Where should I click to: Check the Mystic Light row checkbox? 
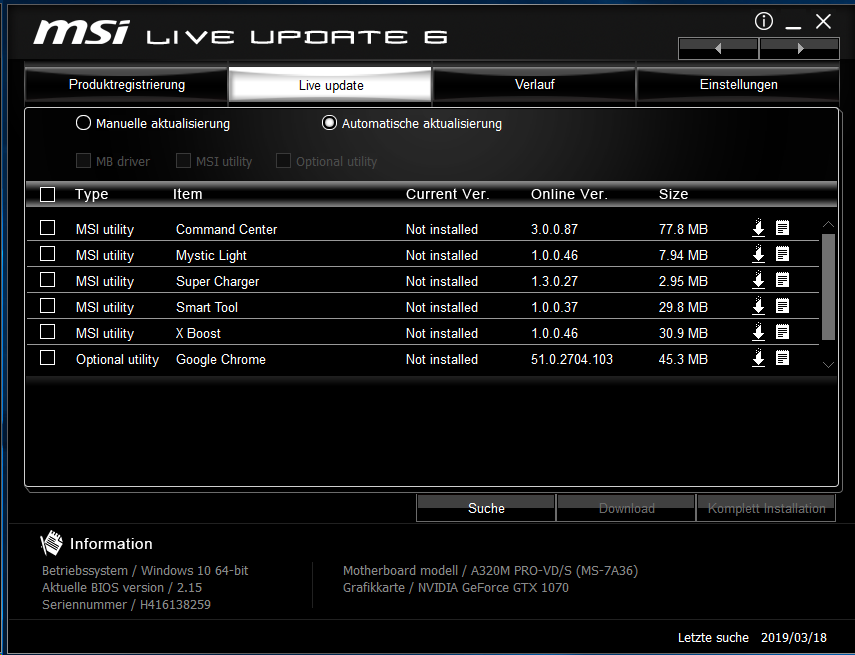point(47,254)
